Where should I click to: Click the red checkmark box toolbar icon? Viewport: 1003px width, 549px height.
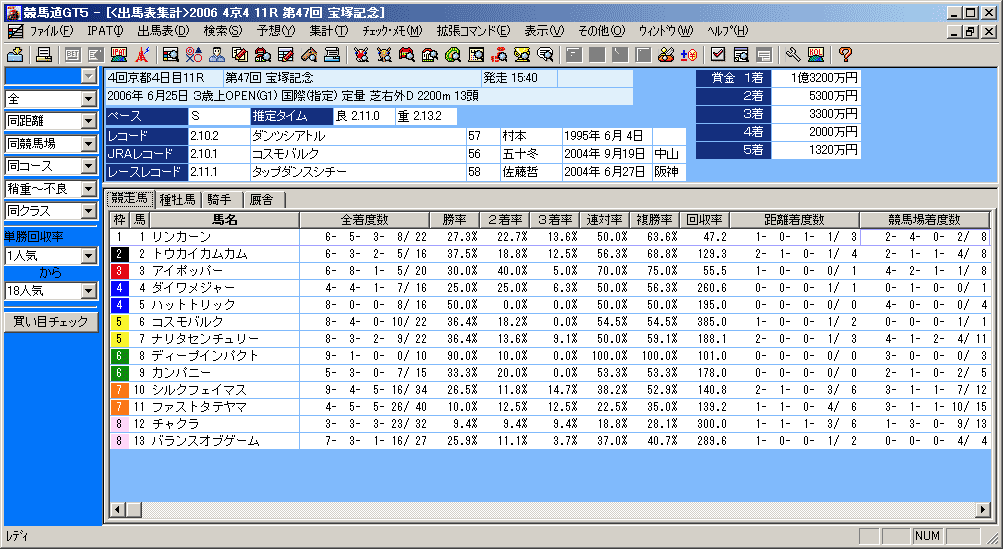tap(718, 54)
